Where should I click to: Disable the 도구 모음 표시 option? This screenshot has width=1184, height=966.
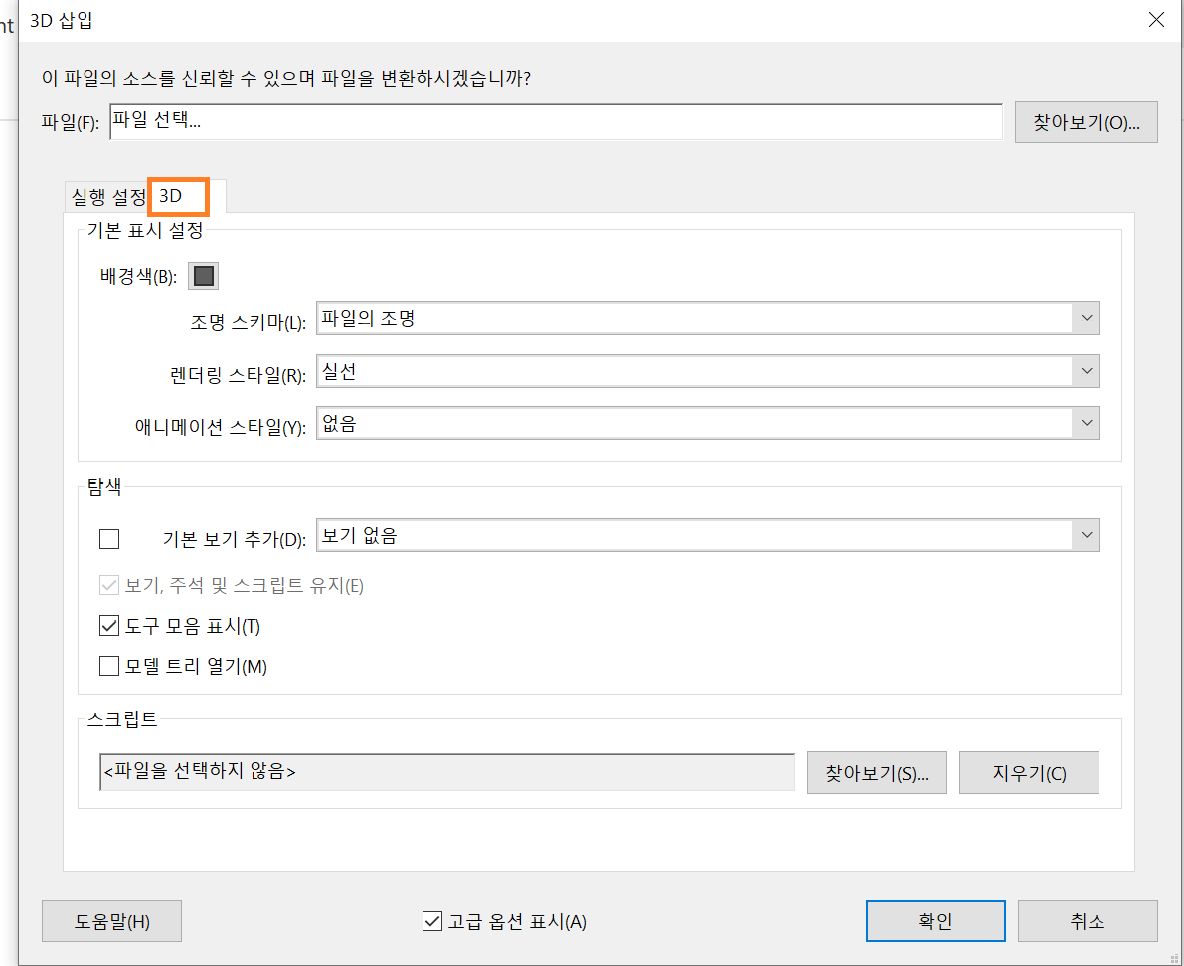pos(109,626)
